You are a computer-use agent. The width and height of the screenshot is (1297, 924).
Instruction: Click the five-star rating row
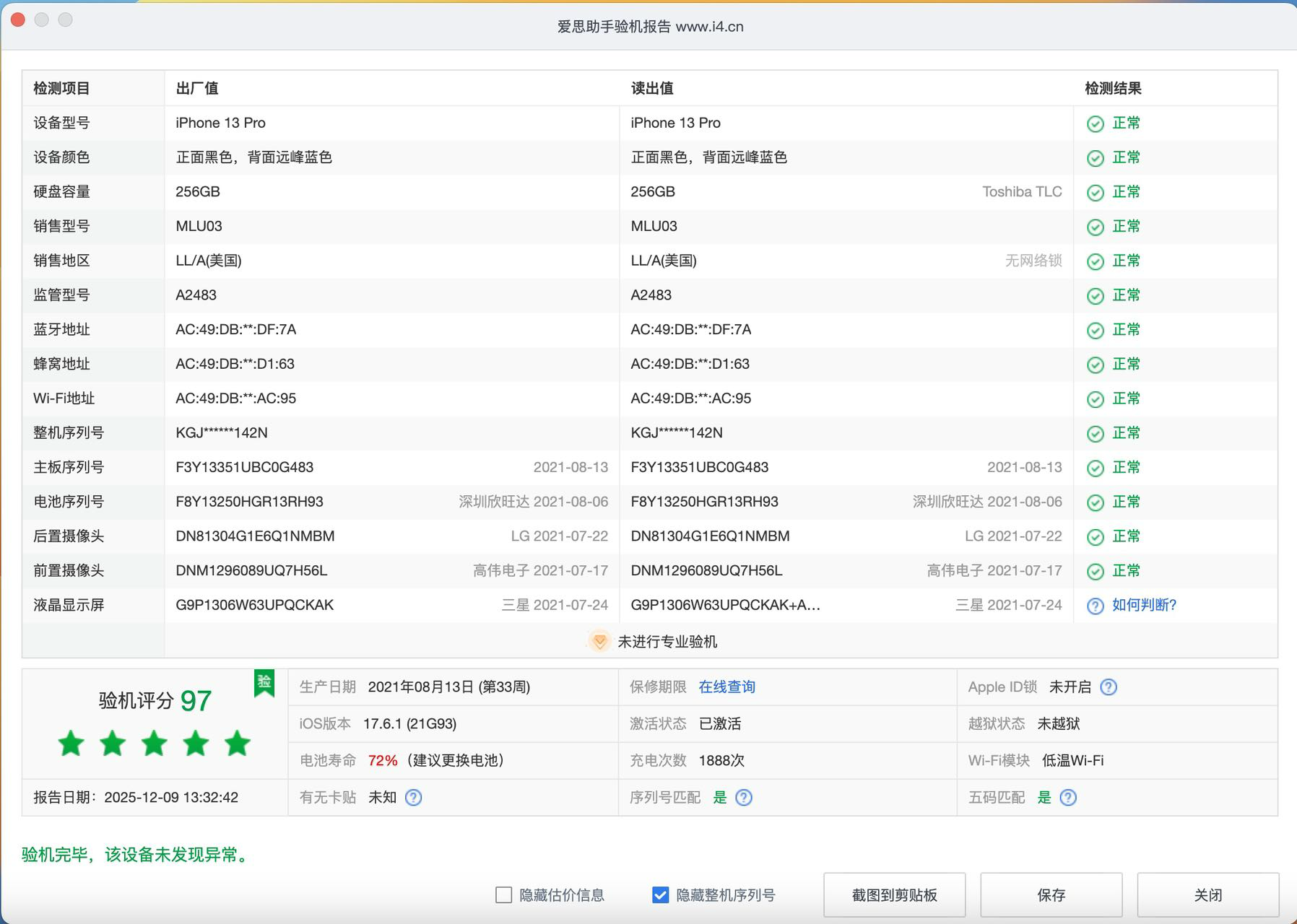[x=155, y=744]
